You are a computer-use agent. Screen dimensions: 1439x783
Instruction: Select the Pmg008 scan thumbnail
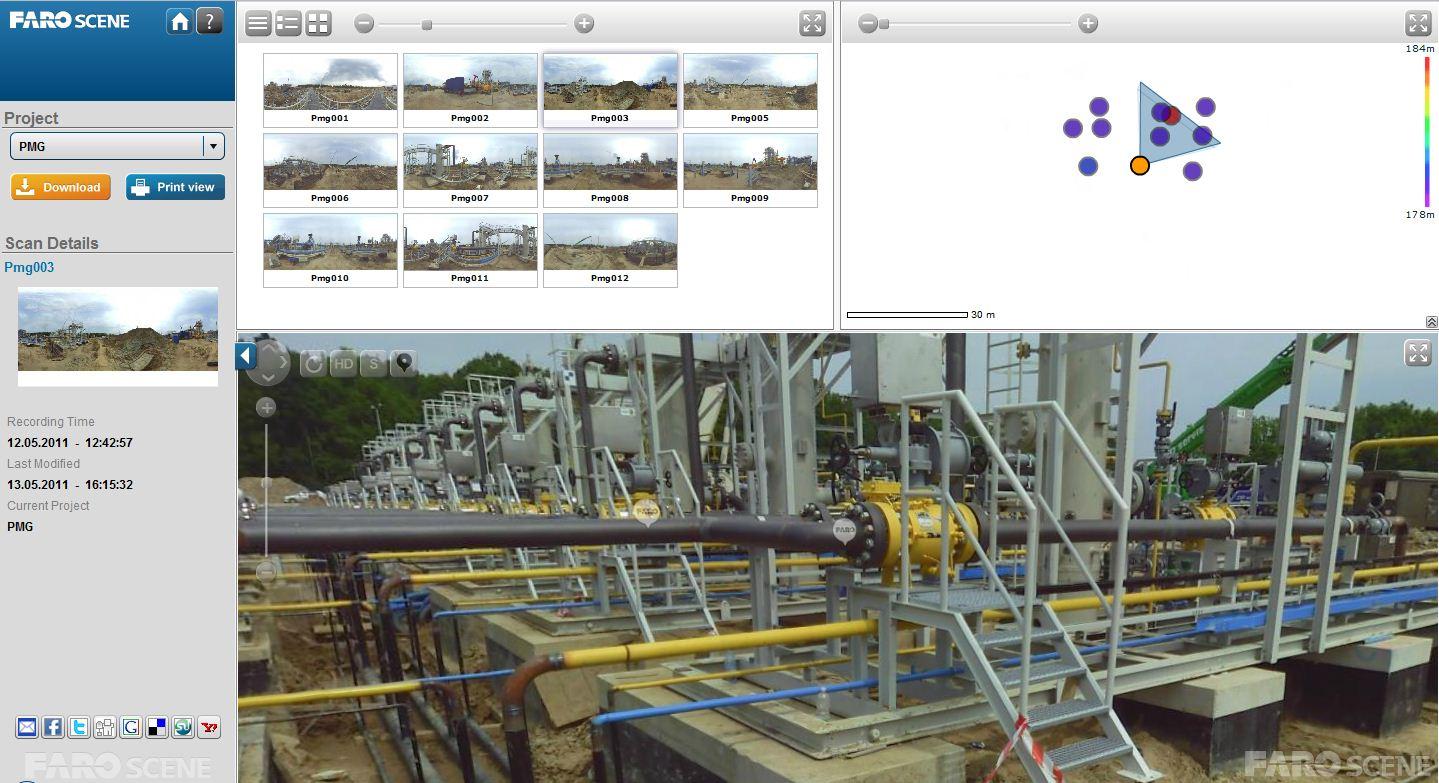pos(610,170)
